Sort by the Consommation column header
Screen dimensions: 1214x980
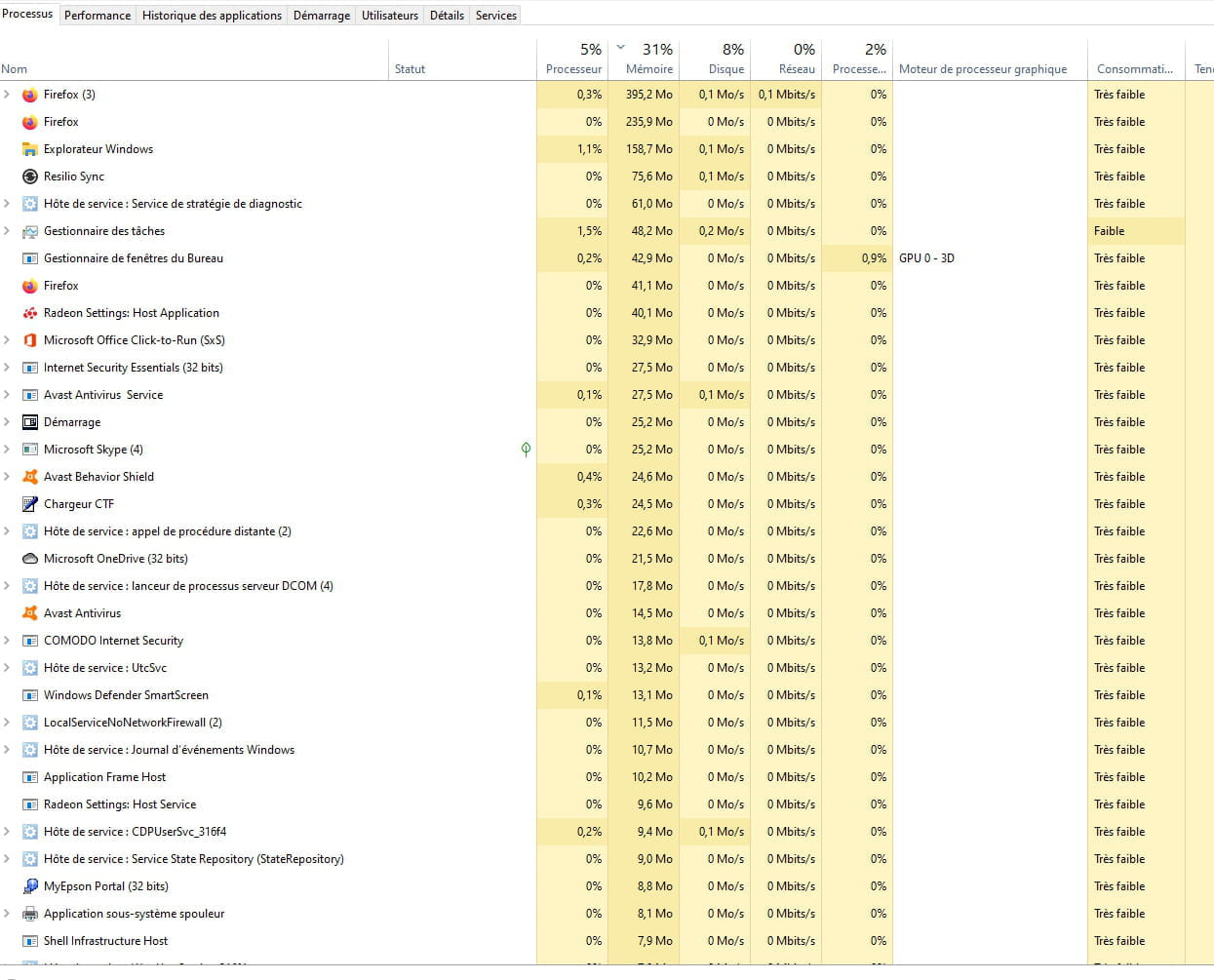click(x=1135, y=59)
